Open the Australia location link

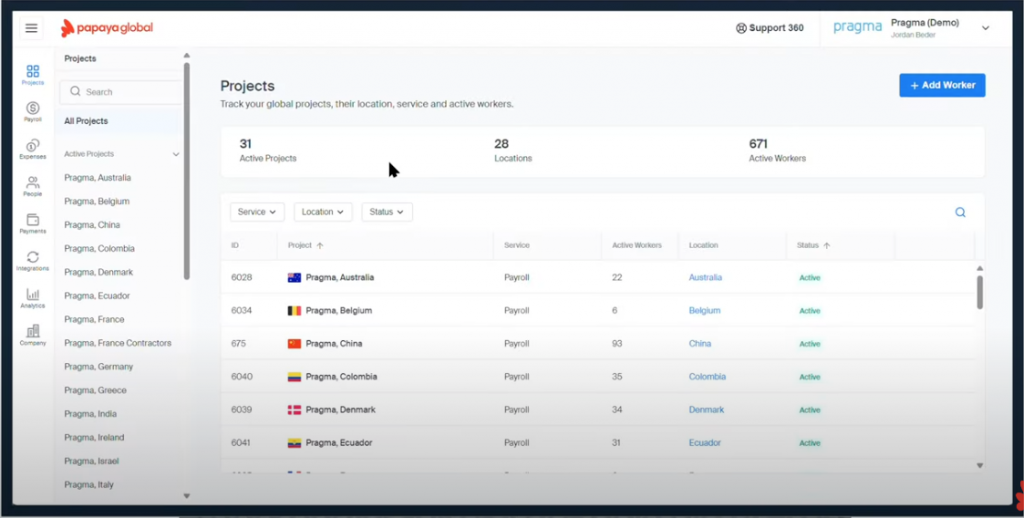[705, 278]
